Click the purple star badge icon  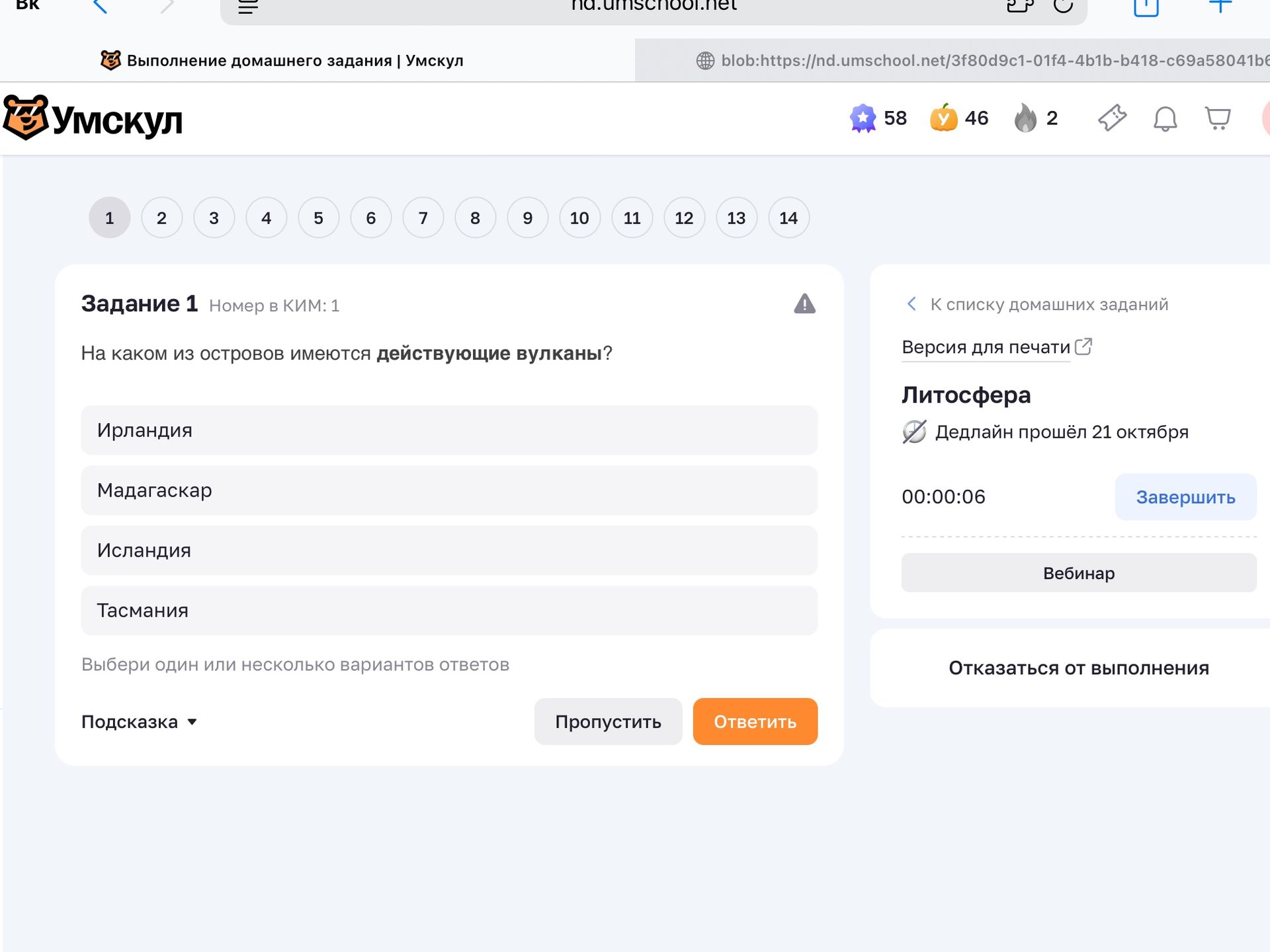coord(863,118)
